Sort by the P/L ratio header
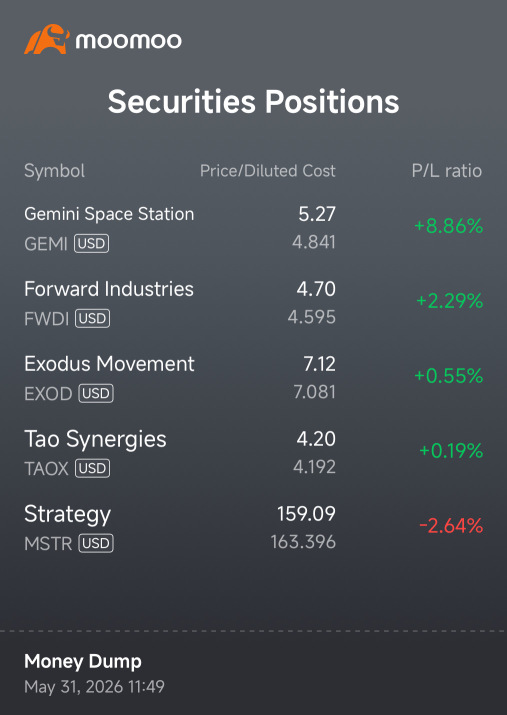The image size is (507, 715). [447, 171]
